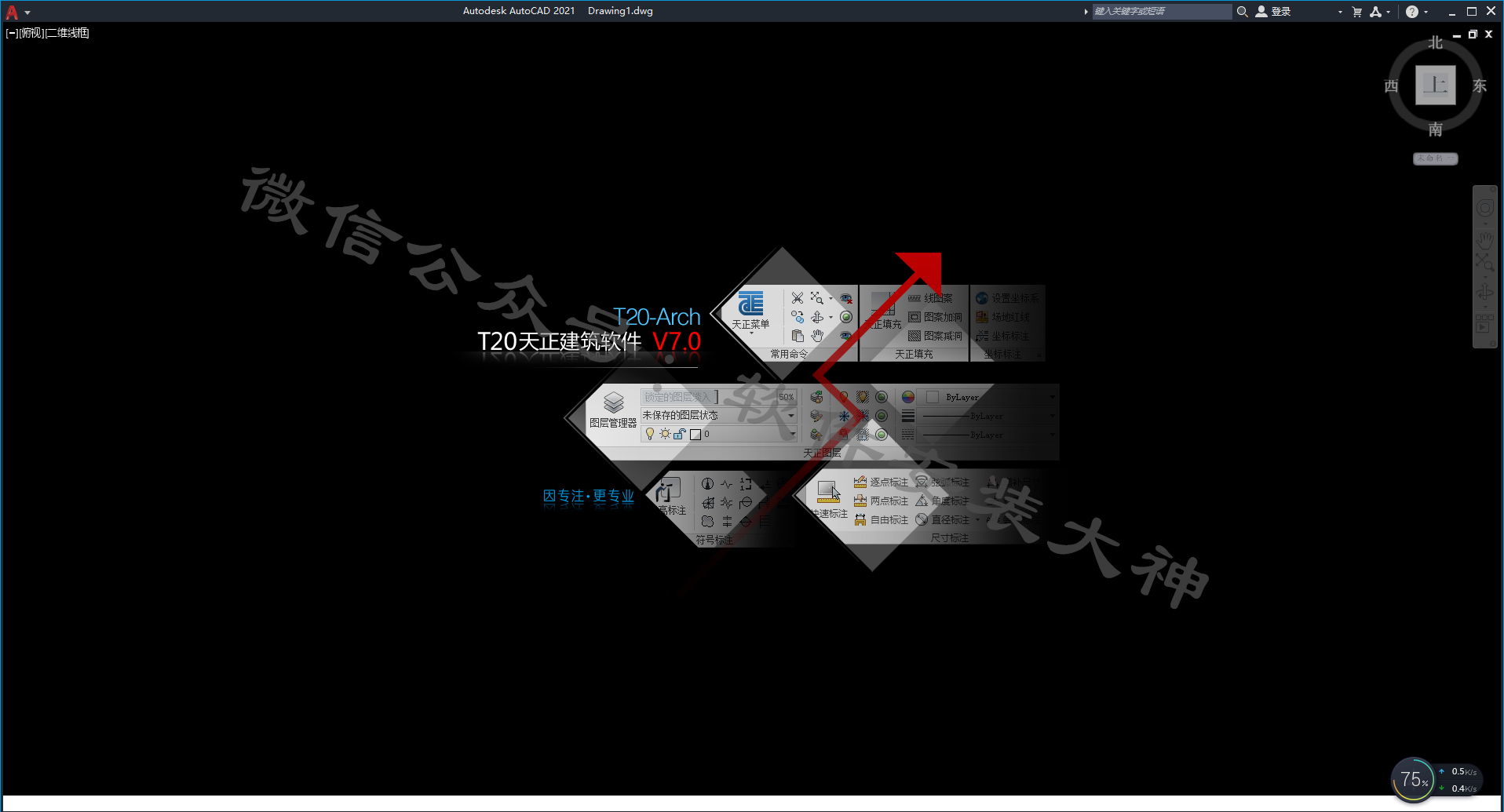Expand the arrow left of the search box
The image size is (1504, 812).
pos(1086,12)
